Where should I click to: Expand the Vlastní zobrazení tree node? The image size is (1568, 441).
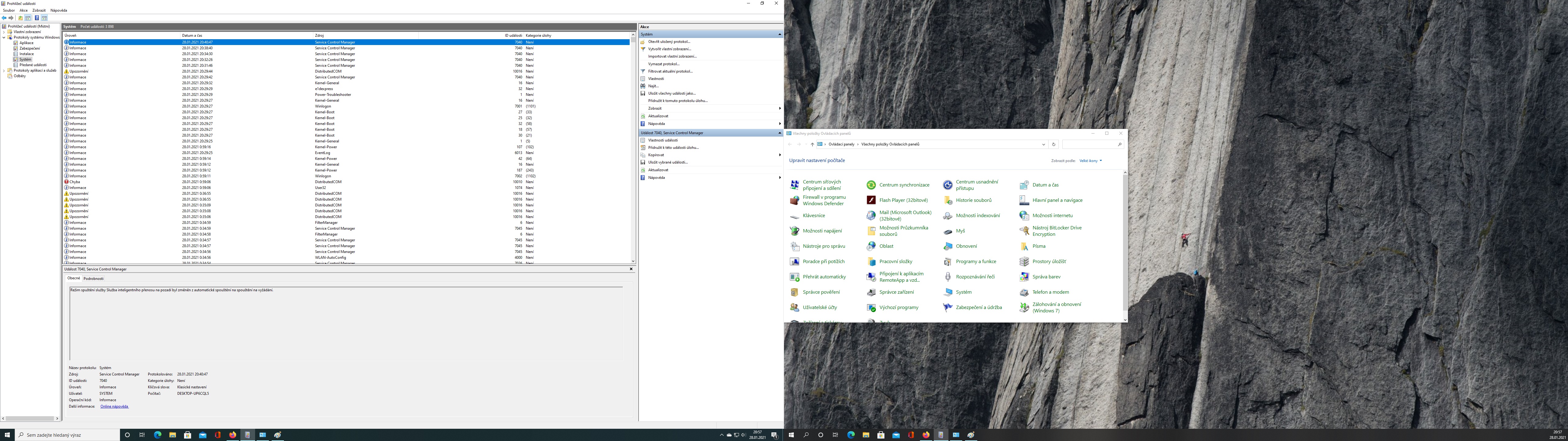4,32
